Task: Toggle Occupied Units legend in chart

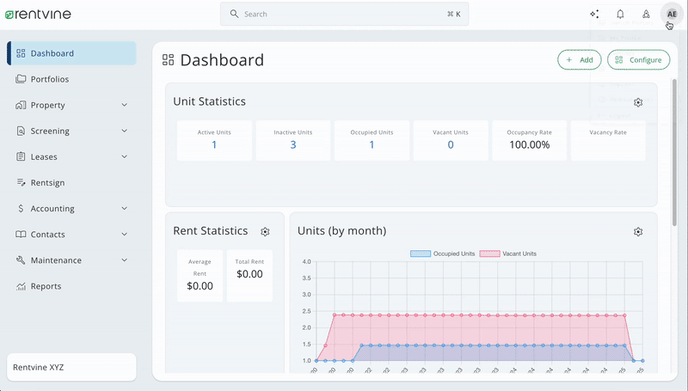Action: 442,254
